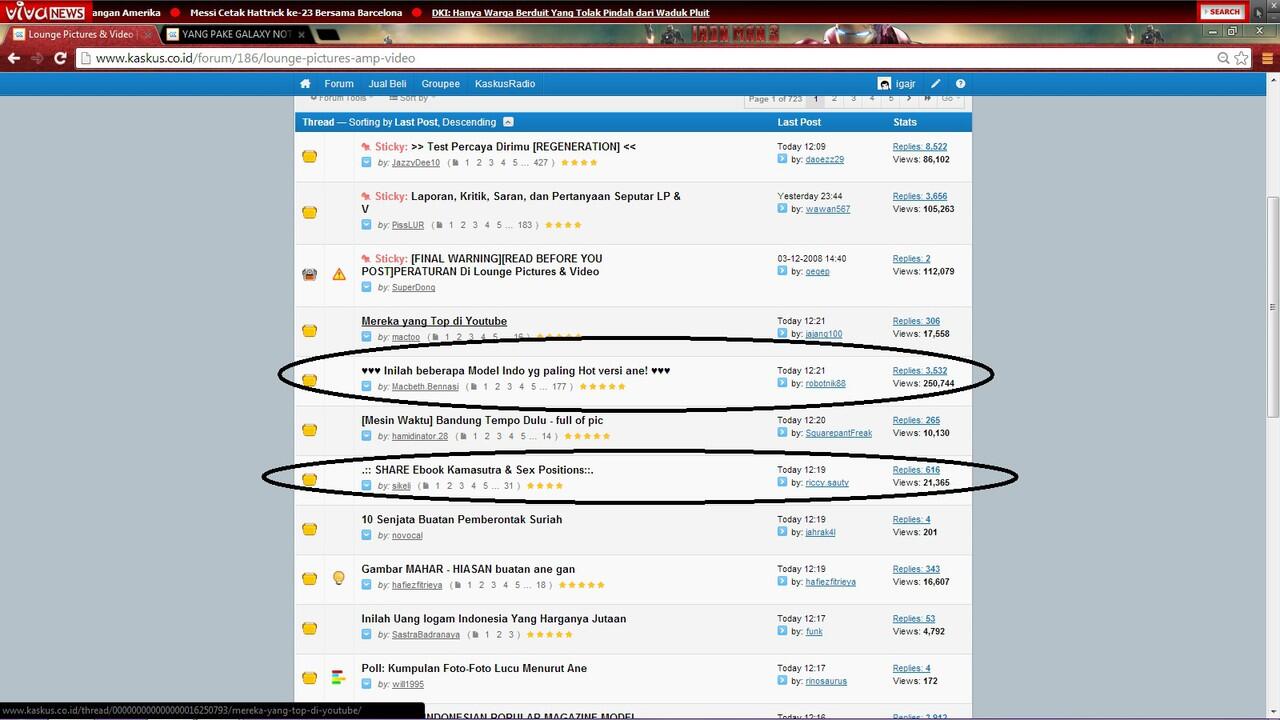The width and height of the screenshot is (1280, 720).
Task: Click locked folder icon of FINAL WARNING thread
Action: click(310, 274)
